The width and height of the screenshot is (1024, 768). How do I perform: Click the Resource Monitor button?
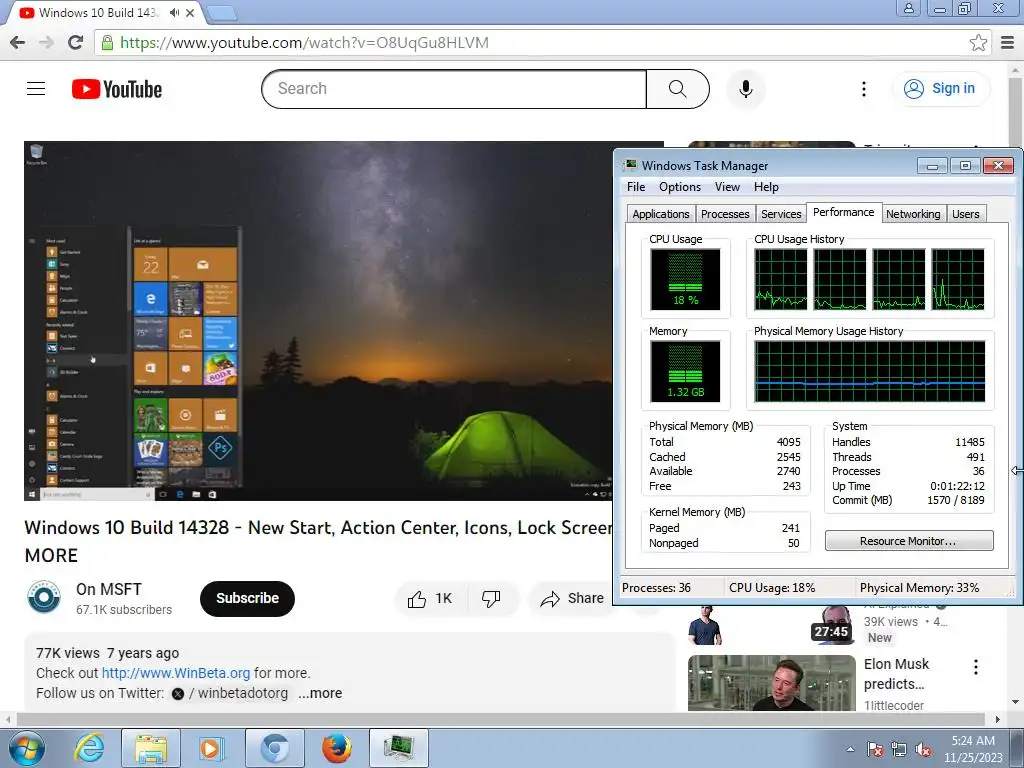tap(908, 541)
